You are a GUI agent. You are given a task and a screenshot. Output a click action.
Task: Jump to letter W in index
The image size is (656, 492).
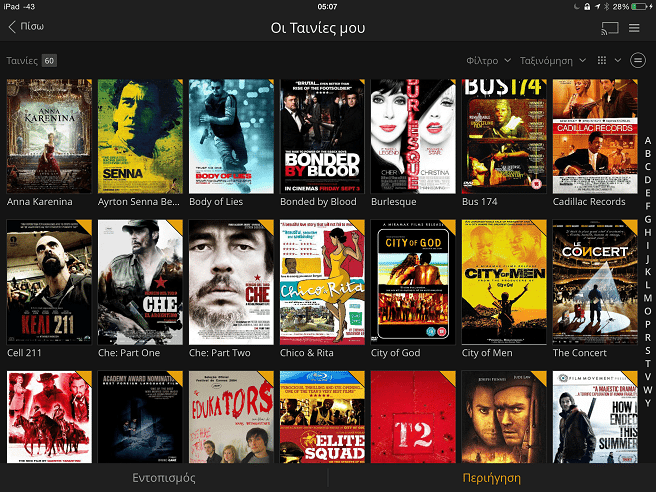pyautogui.click(x=648, y=390)
